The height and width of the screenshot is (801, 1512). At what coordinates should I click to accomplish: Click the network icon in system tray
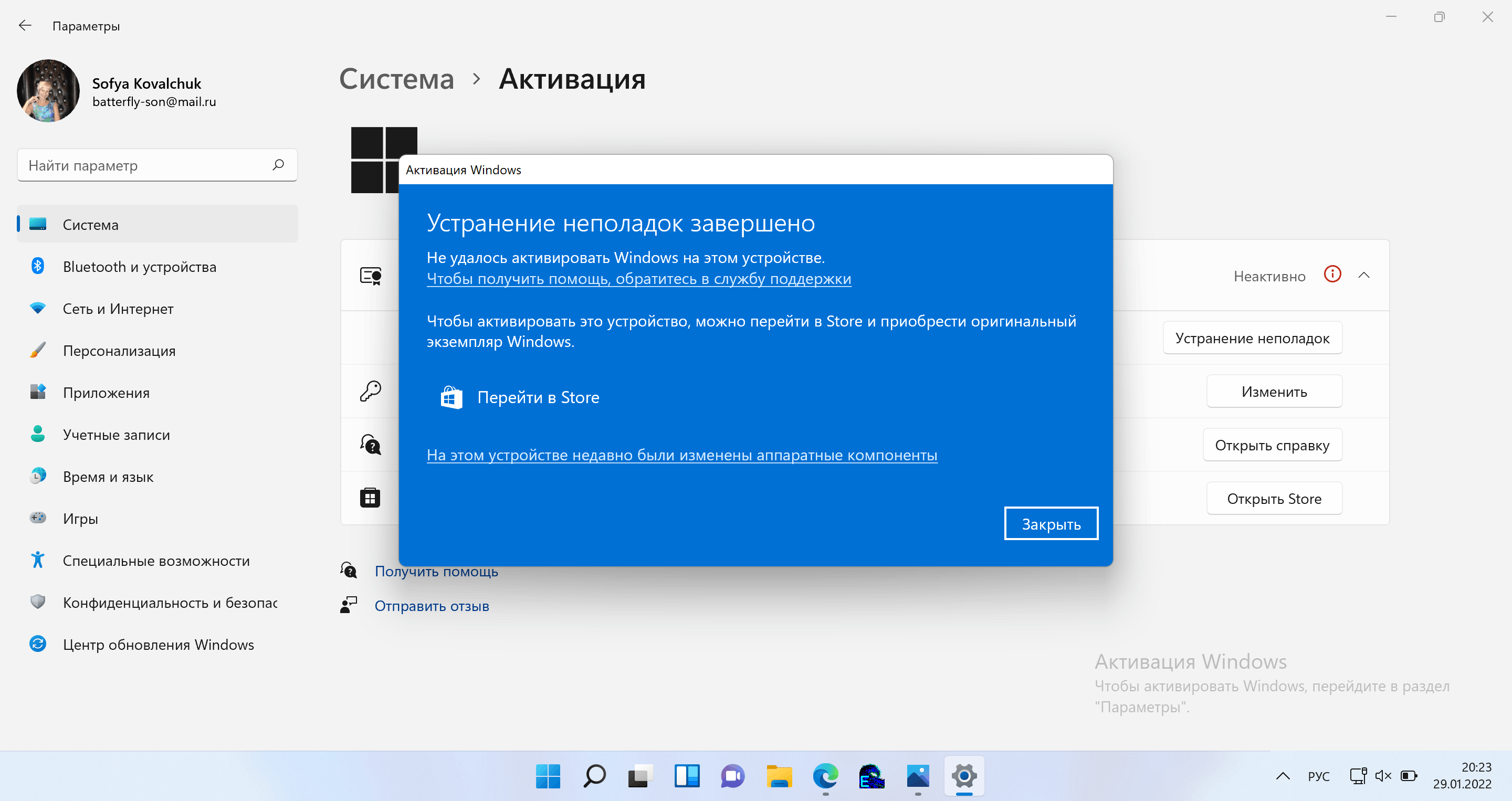pos(1358,776)
